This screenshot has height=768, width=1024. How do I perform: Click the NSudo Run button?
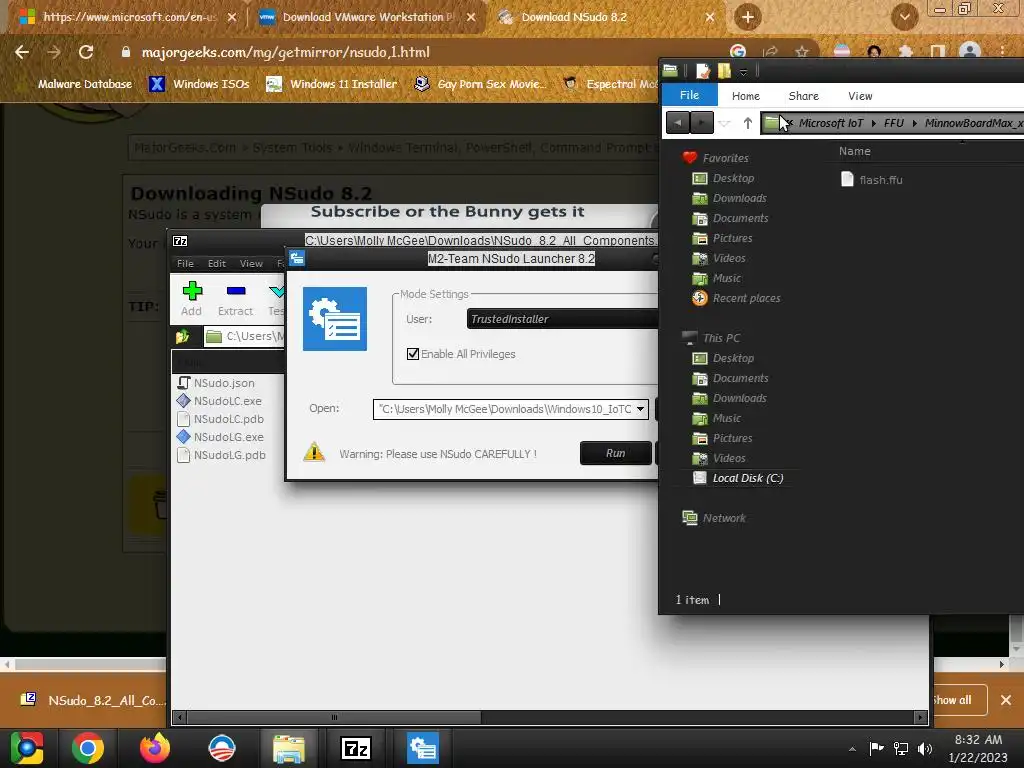pyautogui.click(x=615, y=453)
